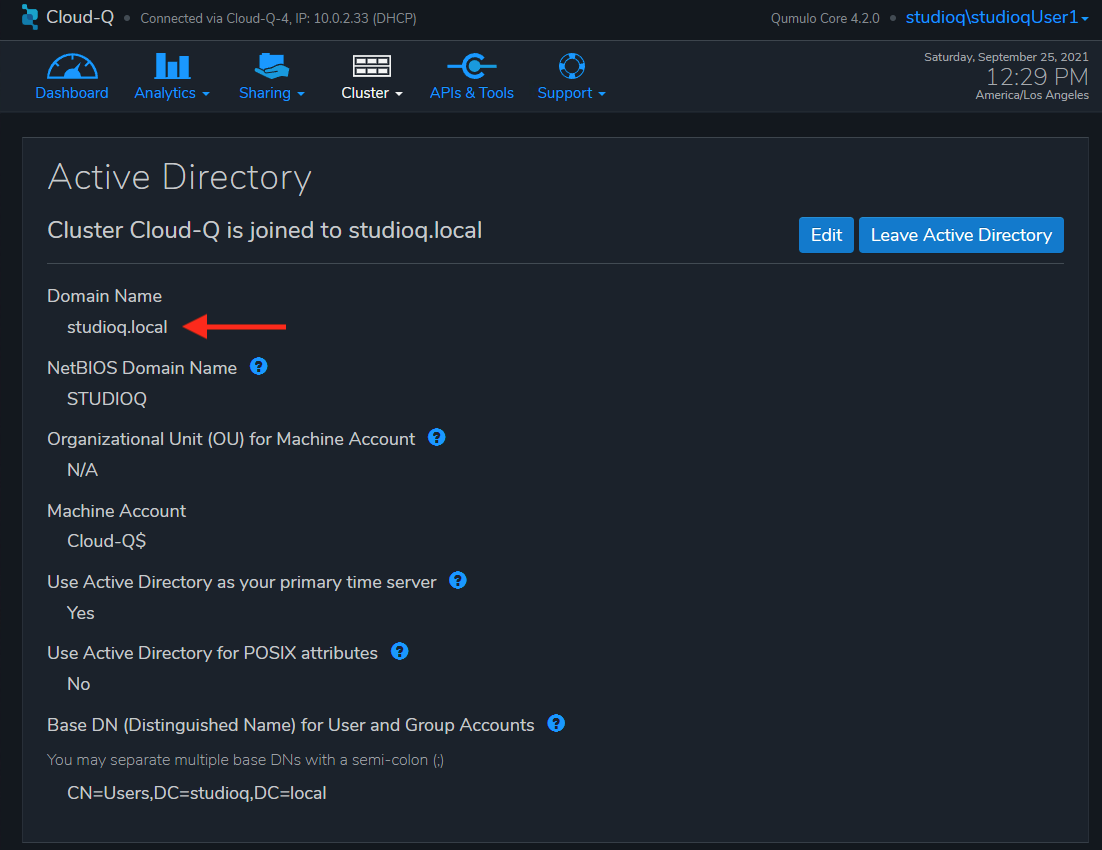Select the studioq.local domain name value
The width and height of the screenshot is (1102, 850).
tap(117, 327)
